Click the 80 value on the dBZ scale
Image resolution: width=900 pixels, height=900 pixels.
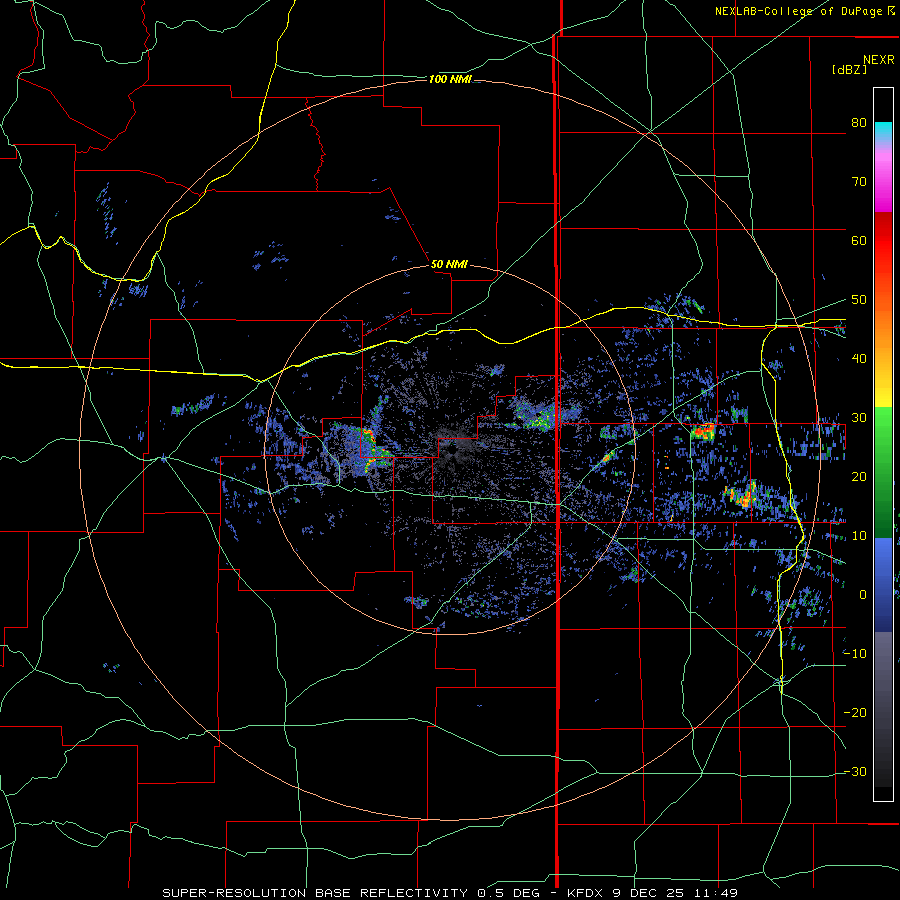pos(859,122)
